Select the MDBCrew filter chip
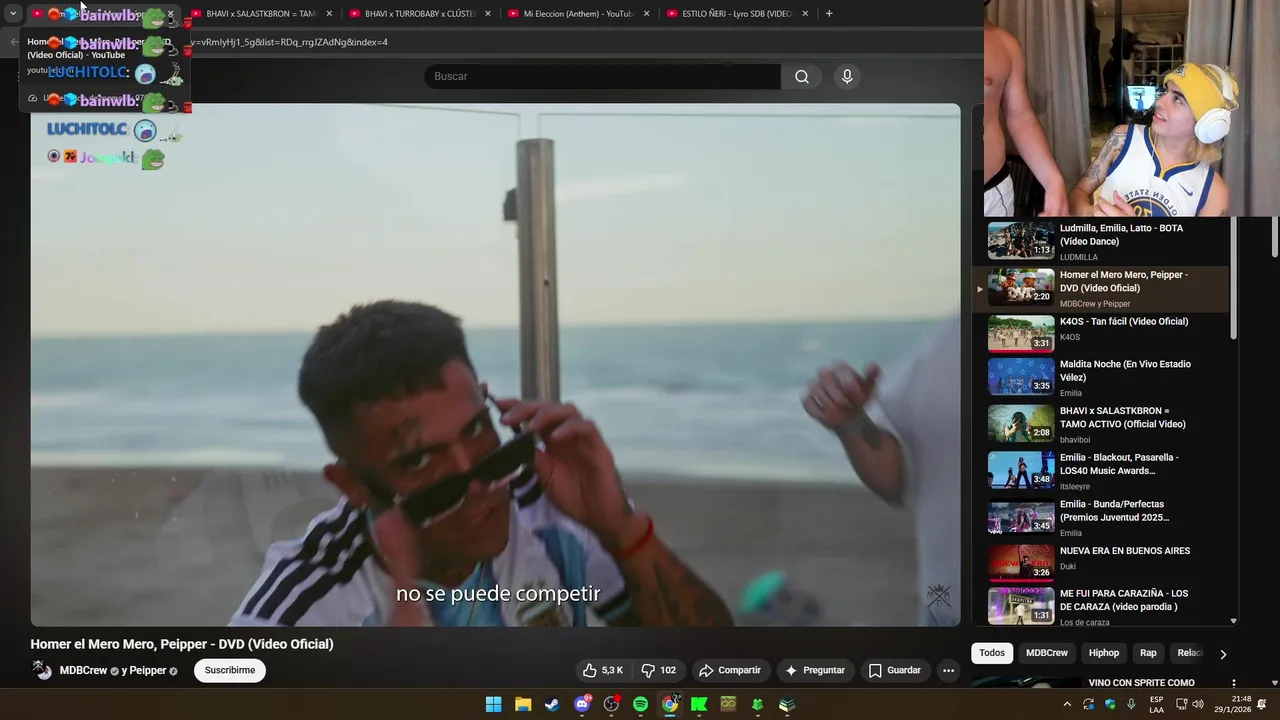Viewport: 1280px width, 720px height. (1047, 653)
